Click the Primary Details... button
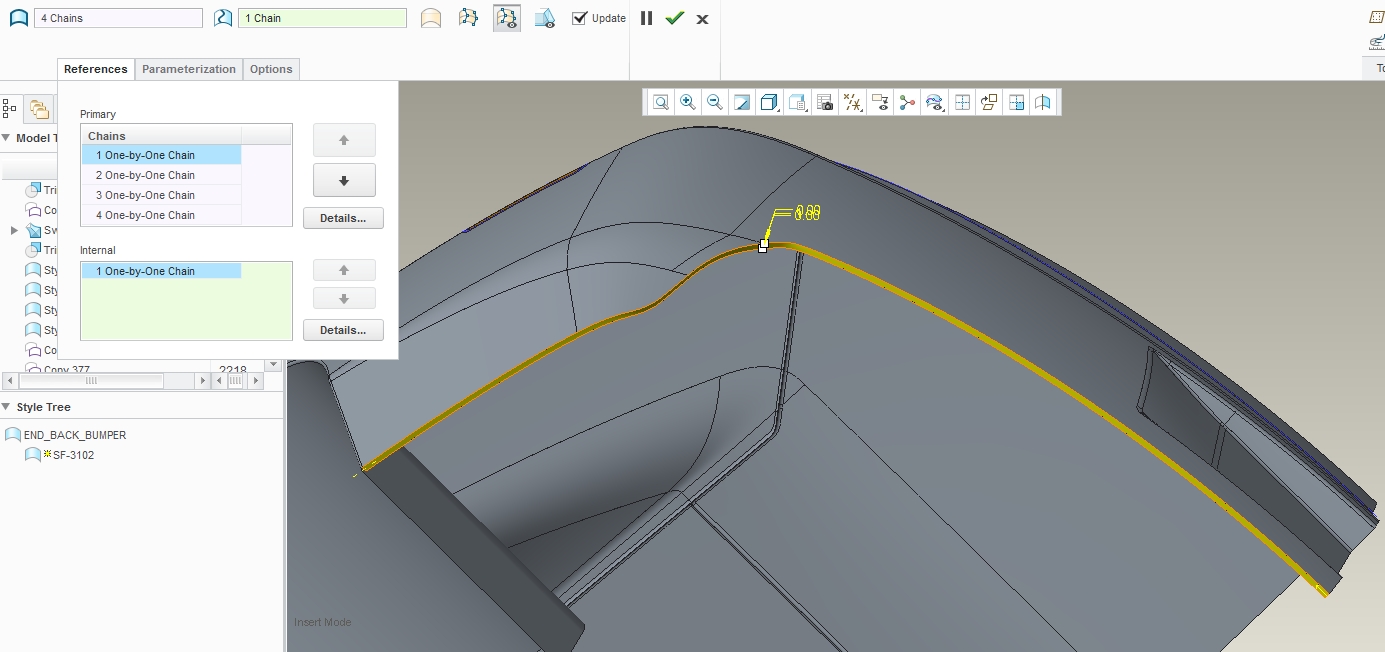This screenshot has height=652, width=1385. [x=343, y=218]
